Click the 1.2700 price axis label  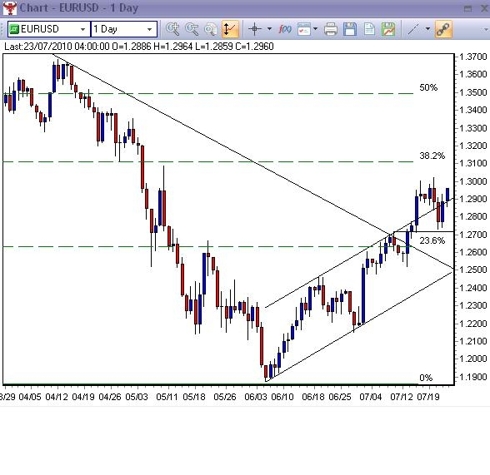coord(473,235)
